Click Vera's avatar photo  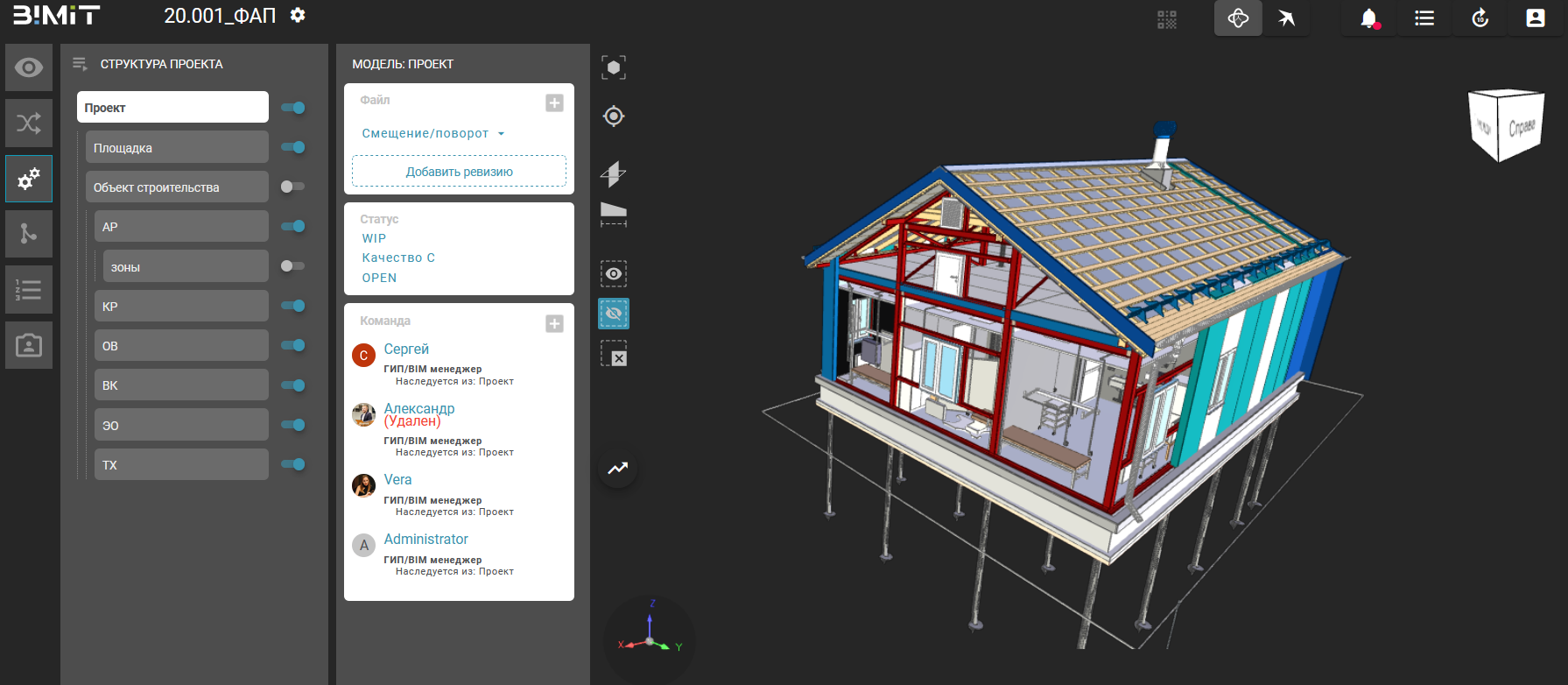(363, 485)
